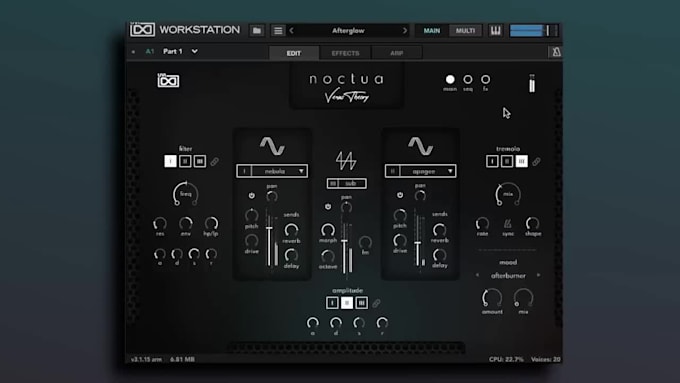680x383 pixels.
Task: Click the 'Voices: 20' status text
Action: point(546,359)
